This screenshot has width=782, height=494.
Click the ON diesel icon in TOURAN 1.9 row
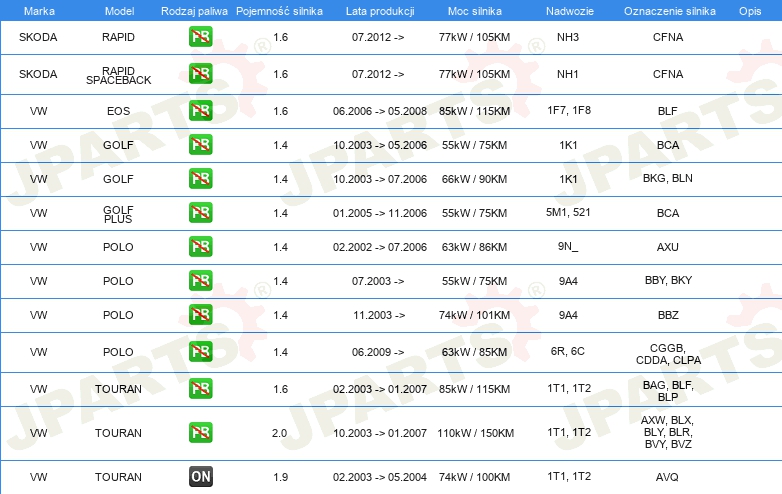[x=200, y=477]
